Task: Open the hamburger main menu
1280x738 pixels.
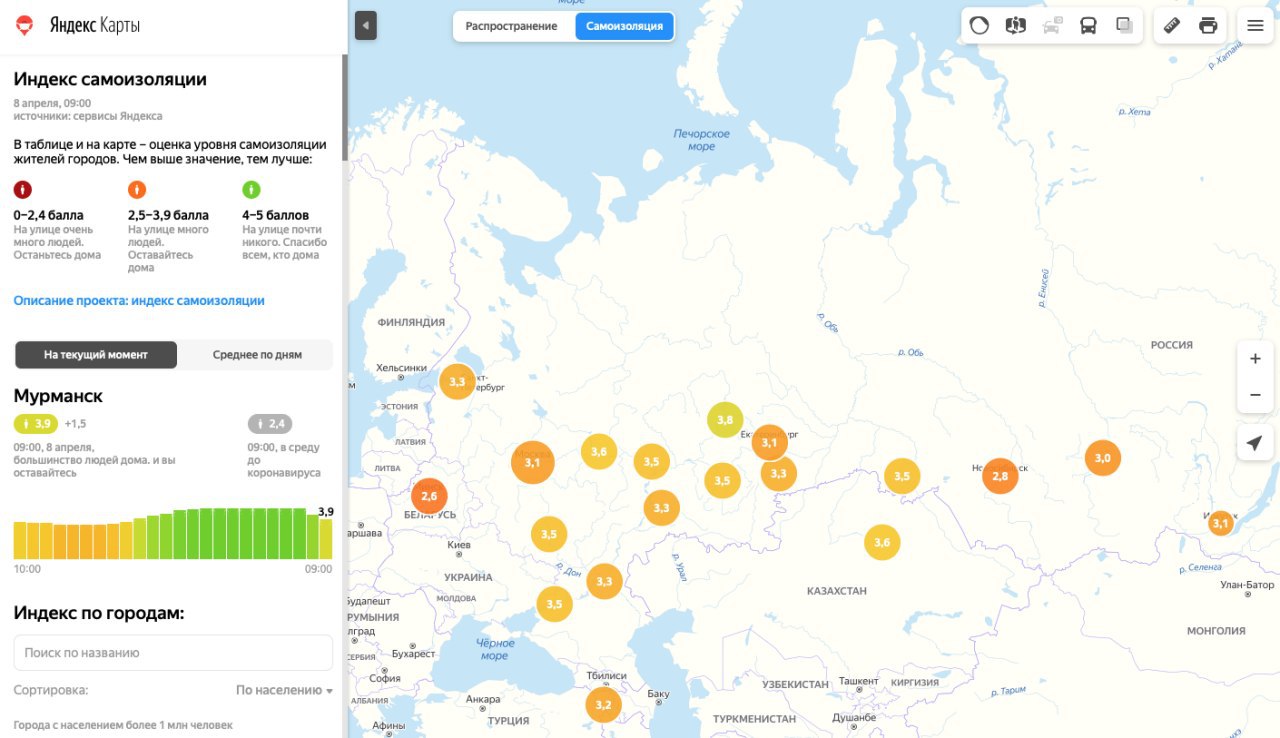Action: [x=1255, y=26]
